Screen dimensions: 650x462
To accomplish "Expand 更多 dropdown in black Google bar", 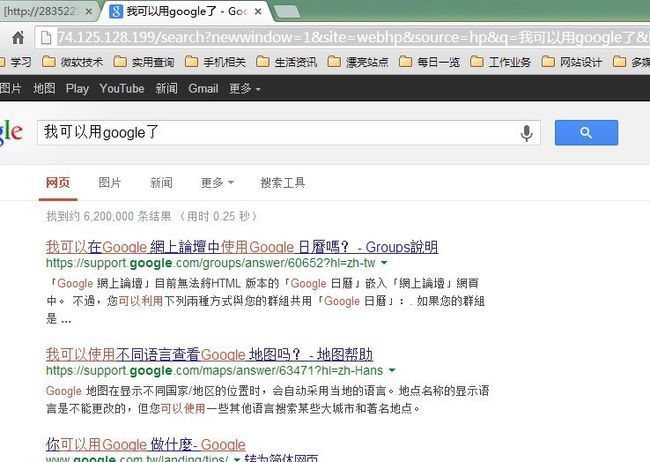I will coord(245,88).
